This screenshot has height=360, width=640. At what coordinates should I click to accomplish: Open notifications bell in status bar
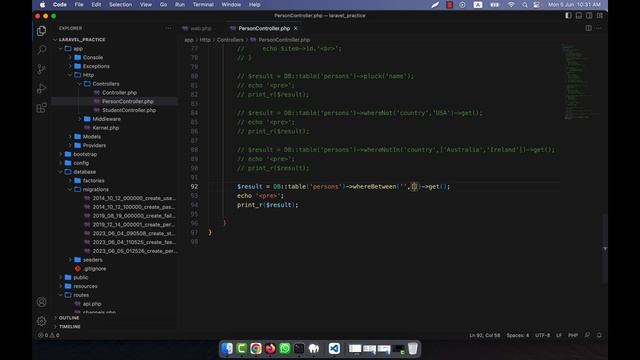pos(599,335)
